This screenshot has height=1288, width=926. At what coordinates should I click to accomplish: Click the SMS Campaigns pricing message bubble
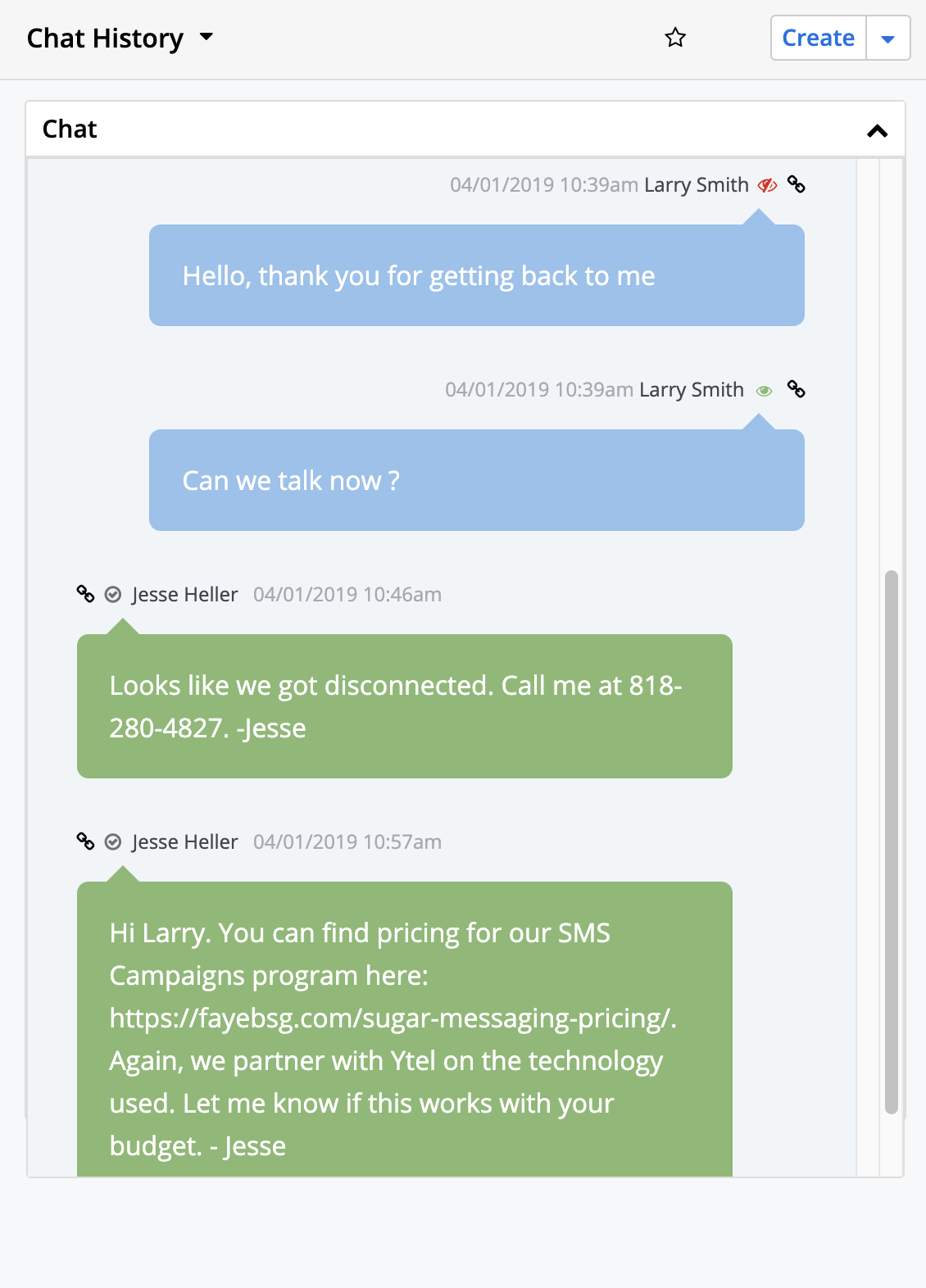point(405,1029)
